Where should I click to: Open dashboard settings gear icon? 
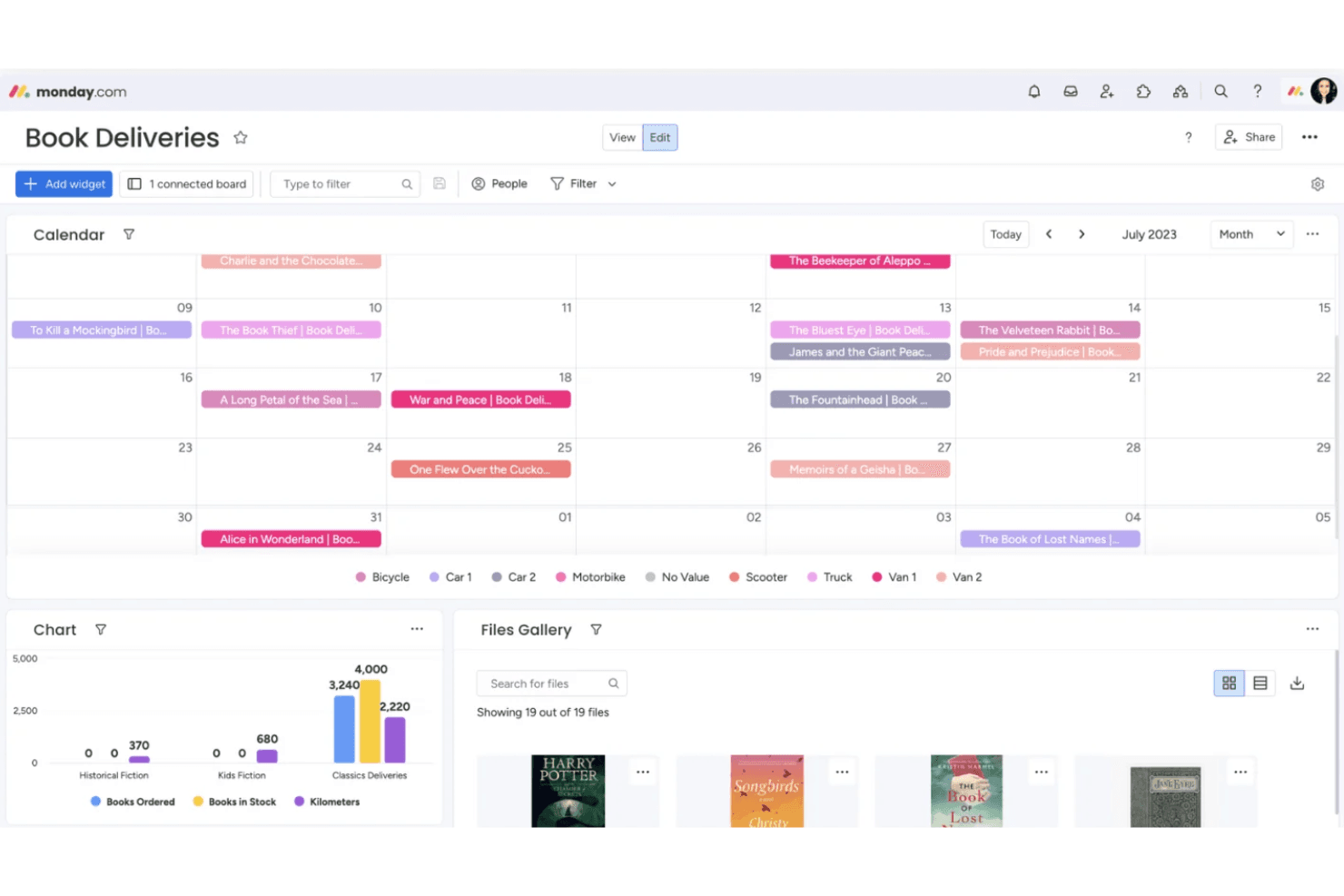pos(1317,184)
